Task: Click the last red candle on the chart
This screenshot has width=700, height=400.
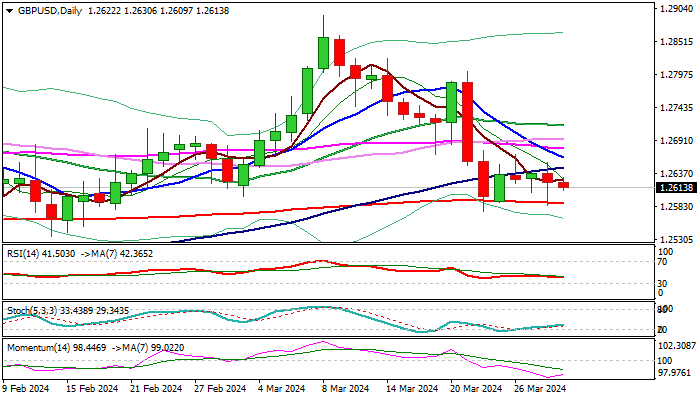Action: click(x=563, y=185)
